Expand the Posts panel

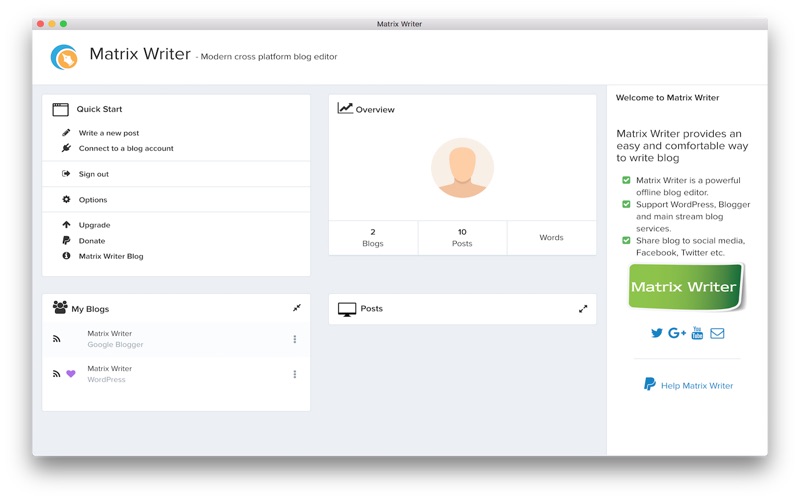pos(583,309)
